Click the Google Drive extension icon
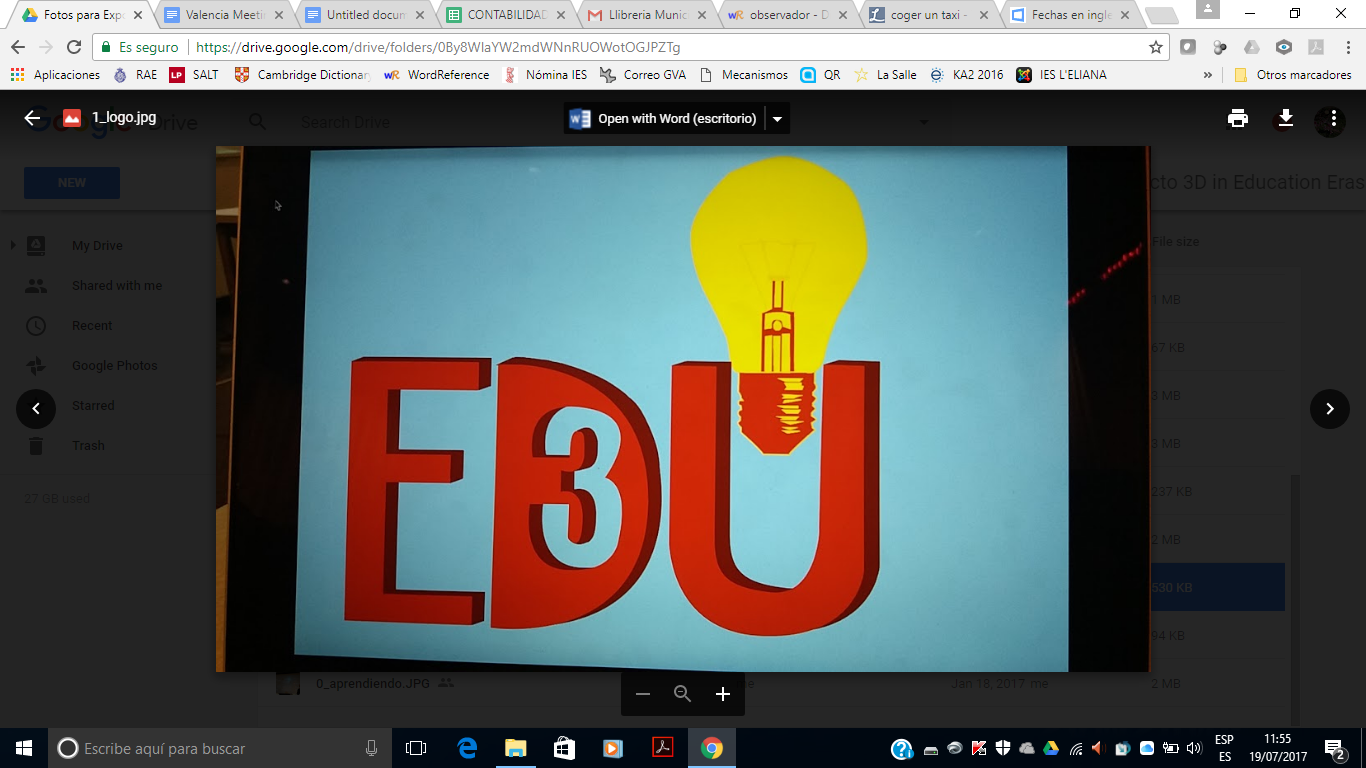Screen dimensions: 1366x768 click(x=1252, y=47)
